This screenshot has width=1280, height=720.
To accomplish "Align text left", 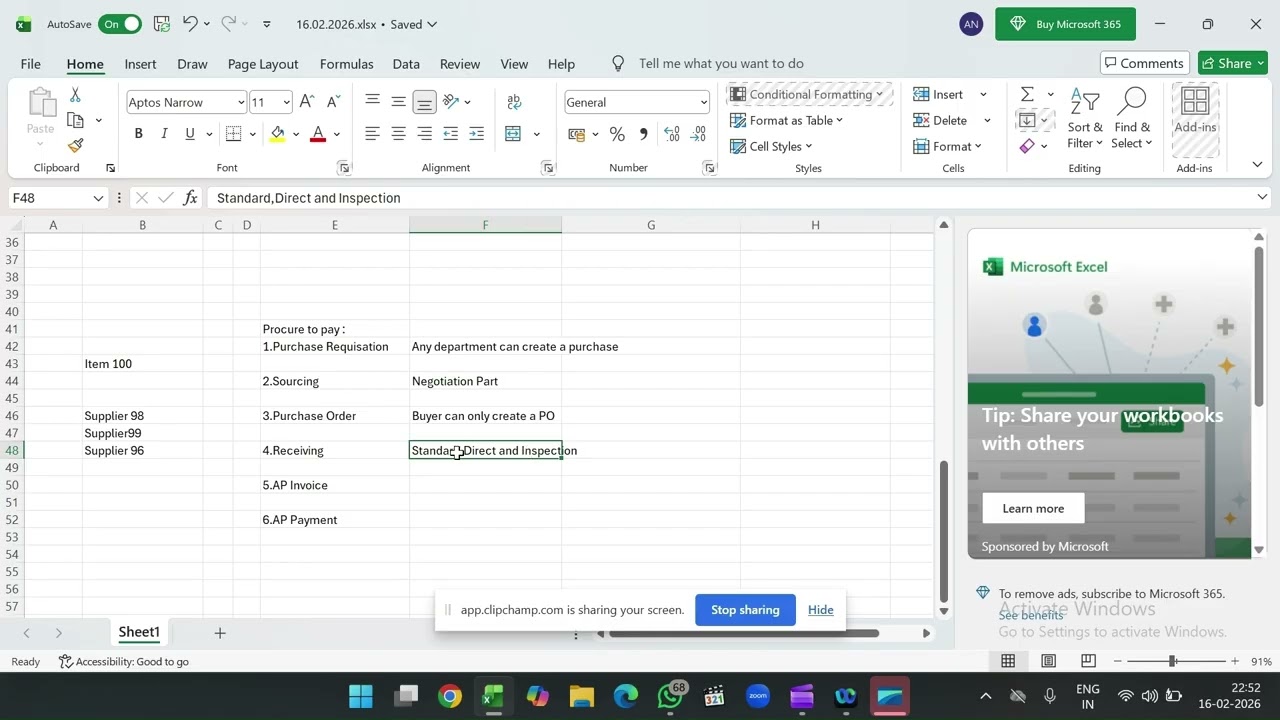I will point(372,133).
